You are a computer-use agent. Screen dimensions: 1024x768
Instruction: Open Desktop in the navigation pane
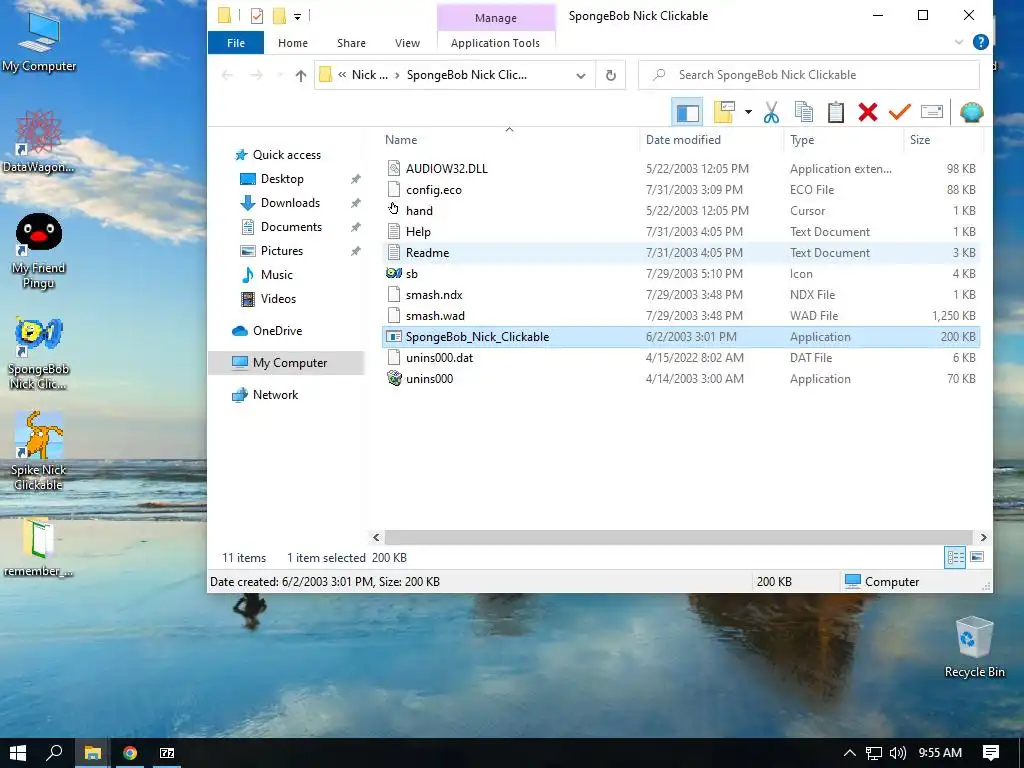[282, 179]
